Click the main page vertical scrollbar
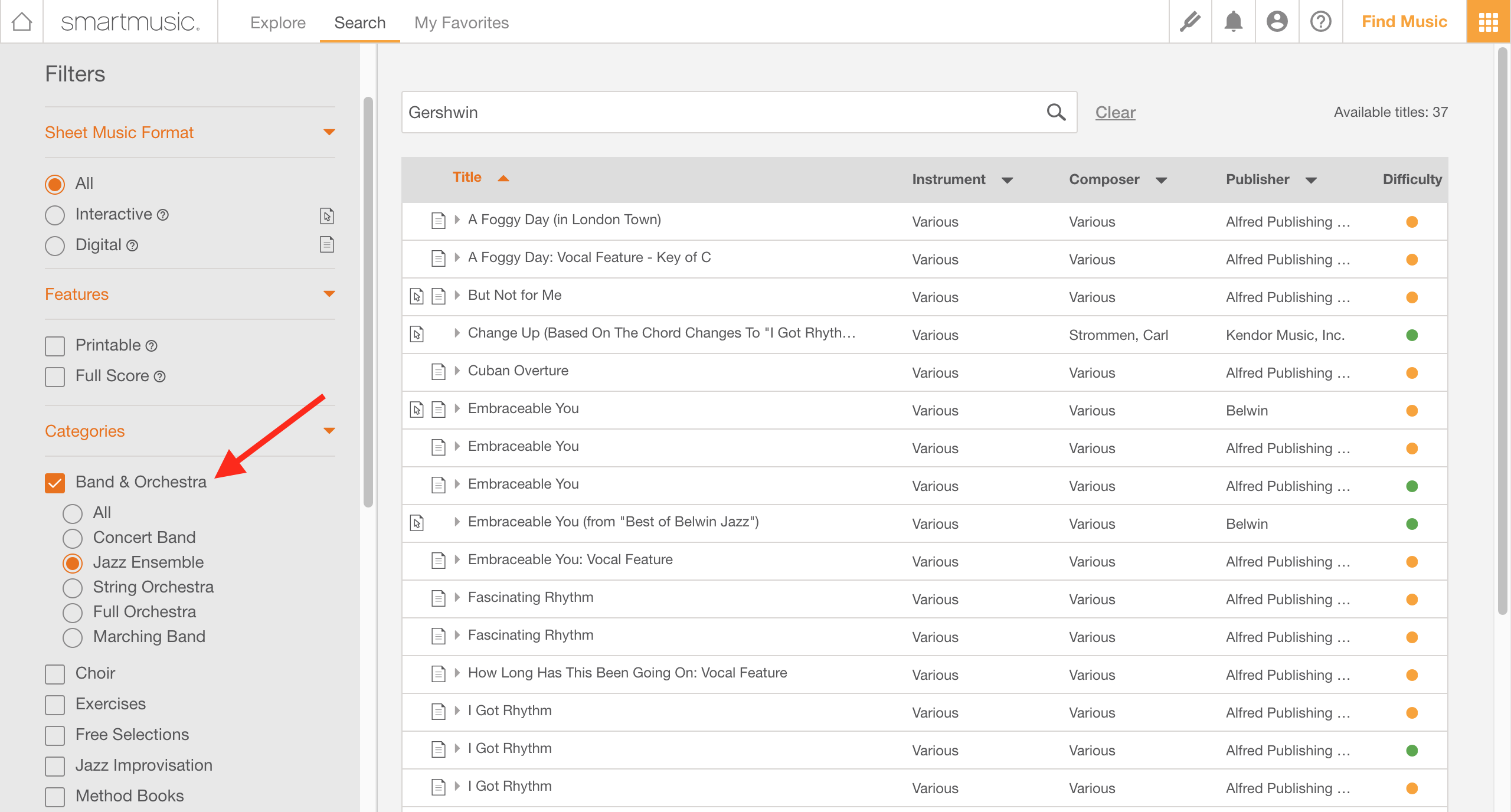The width and height of the screenshot is (1511, 812). point(1503,330)
